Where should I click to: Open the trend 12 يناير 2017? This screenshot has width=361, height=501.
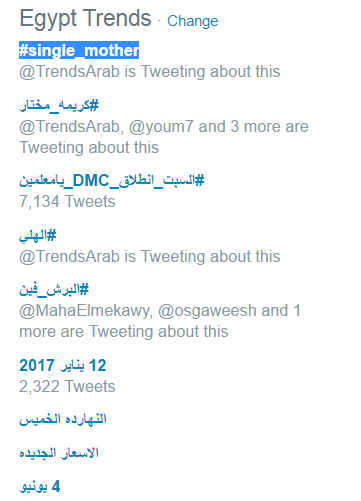(63, 365)
